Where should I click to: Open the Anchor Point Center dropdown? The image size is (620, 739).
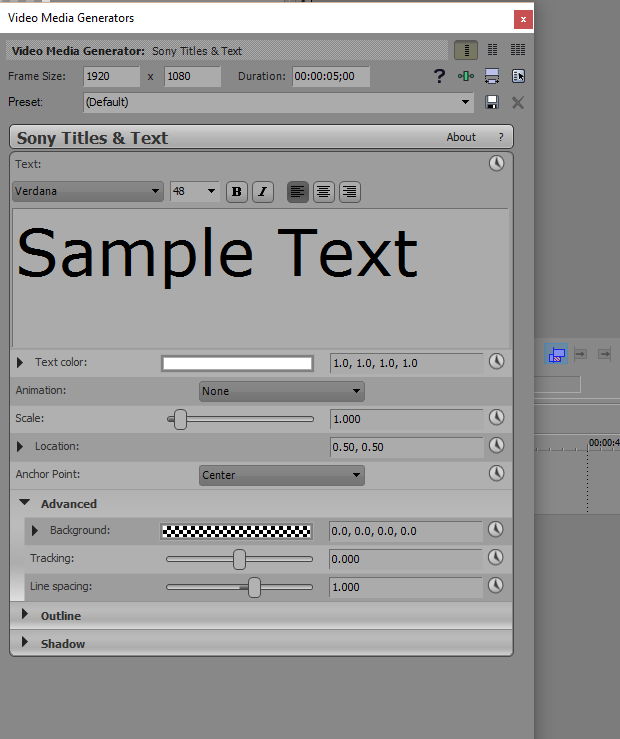coord(282,475)
